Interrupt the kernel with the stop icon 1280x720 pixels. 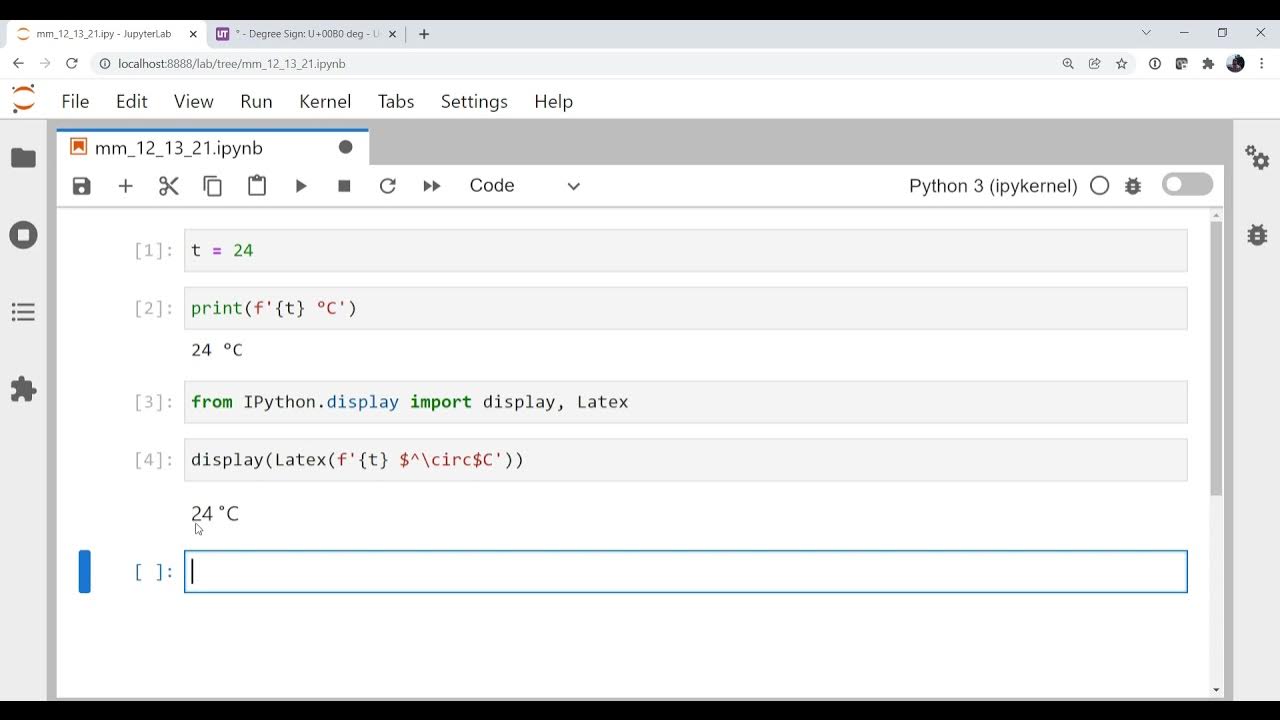click(x=344, y=186)
